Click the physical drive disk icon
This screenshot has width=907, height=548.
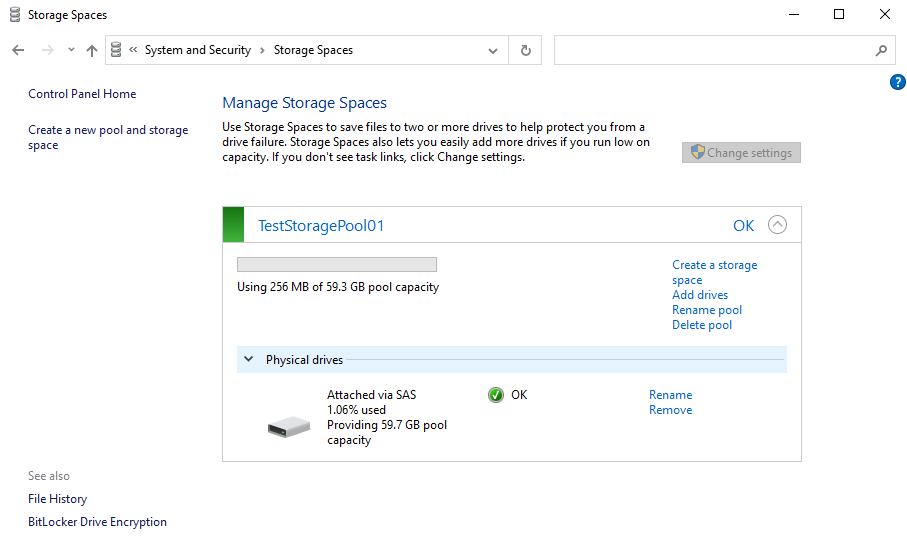289,427
